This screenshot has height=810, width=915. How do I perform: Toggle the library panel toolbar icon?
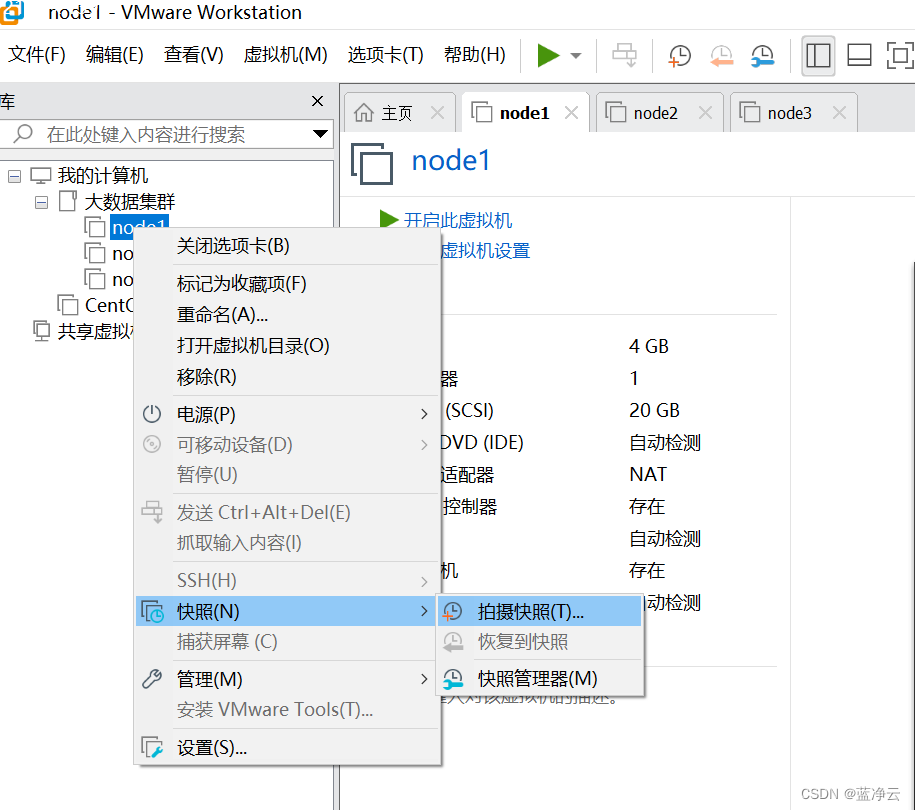click(x=817, y=56)
